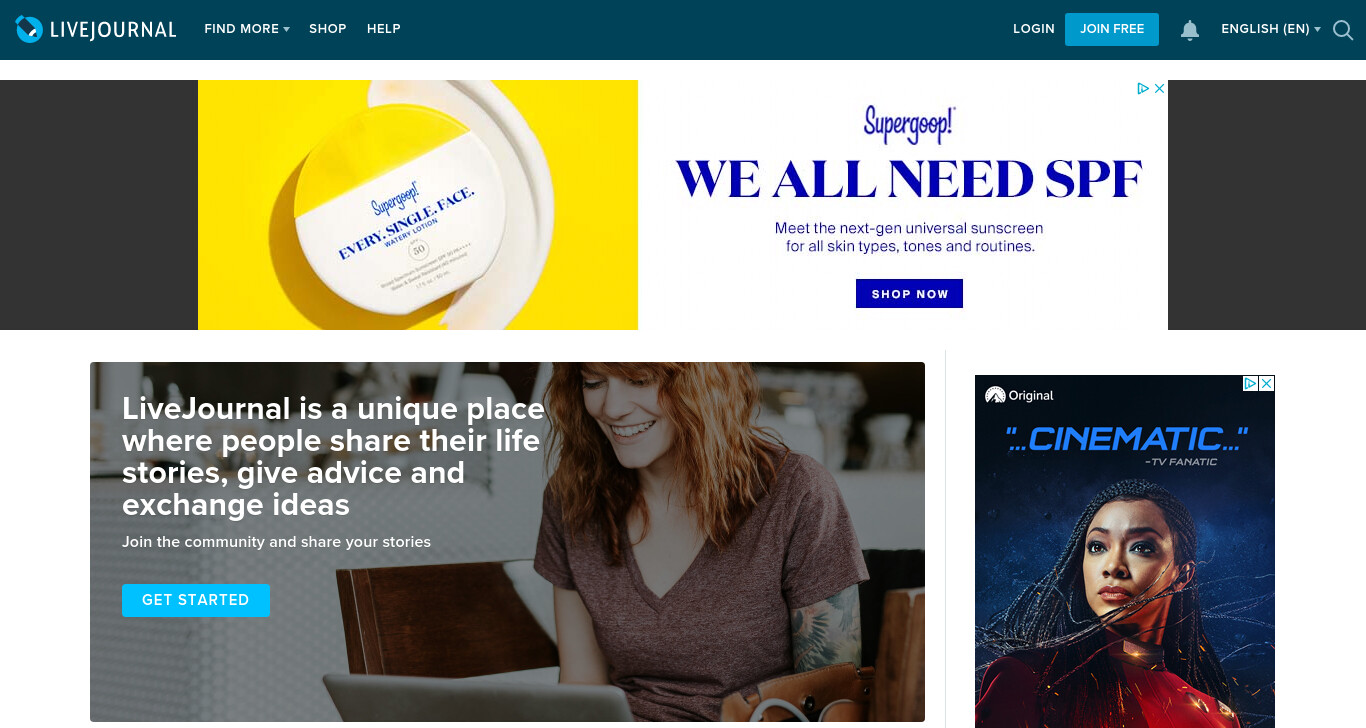This screenshot has height=728, width=1366.
Task: Close the Paramount sidebar ad
Action: [1266, 383]
